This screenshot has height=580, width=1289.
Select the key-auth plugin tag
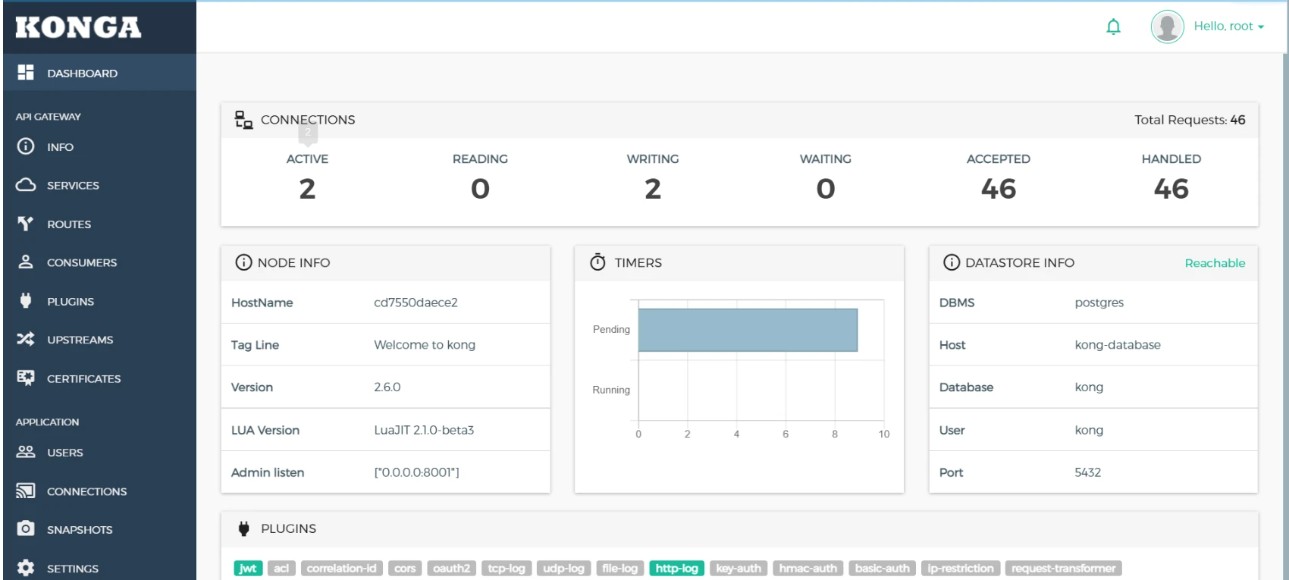[738, 569]
